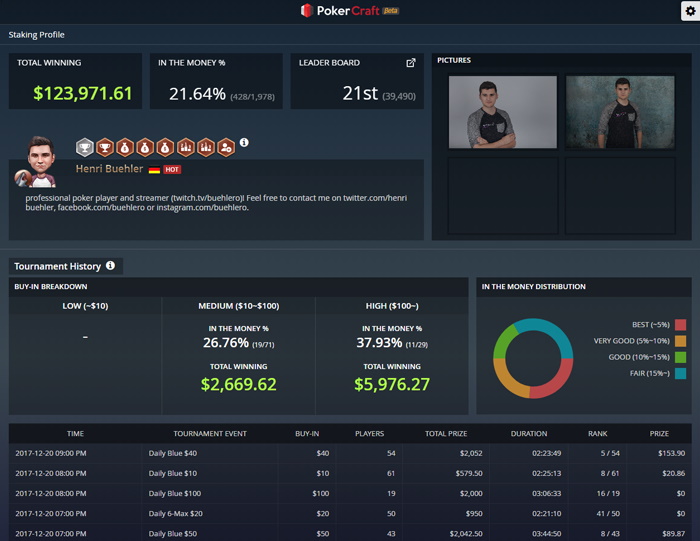Screen dimensions: 700x541
Task: Open the crossed-arms profile photo
Action: (x=503, y=112)
